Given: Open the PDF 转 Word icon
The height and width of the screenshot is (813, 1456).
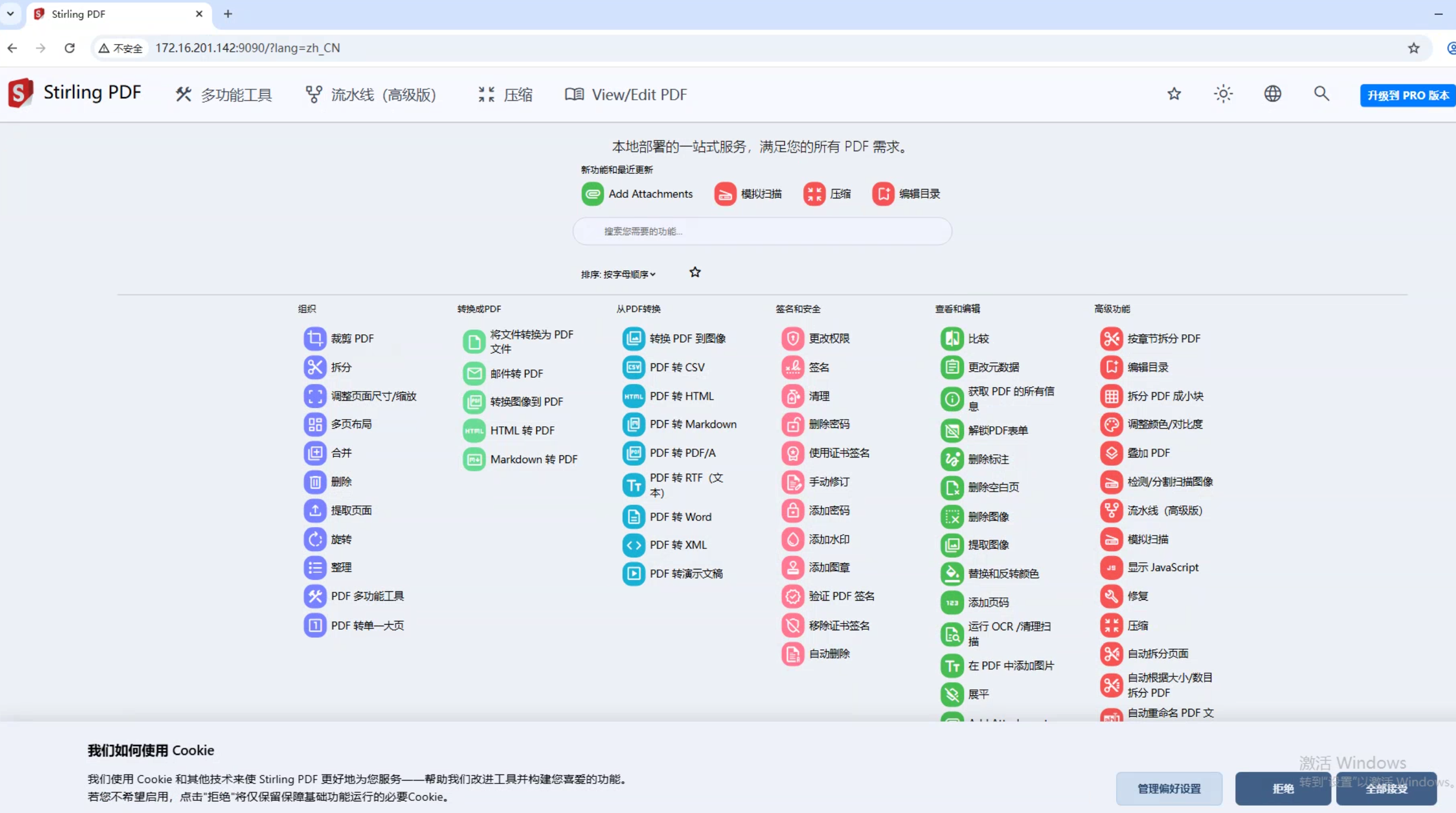Looking at the screenshot, I should [634, 517].
